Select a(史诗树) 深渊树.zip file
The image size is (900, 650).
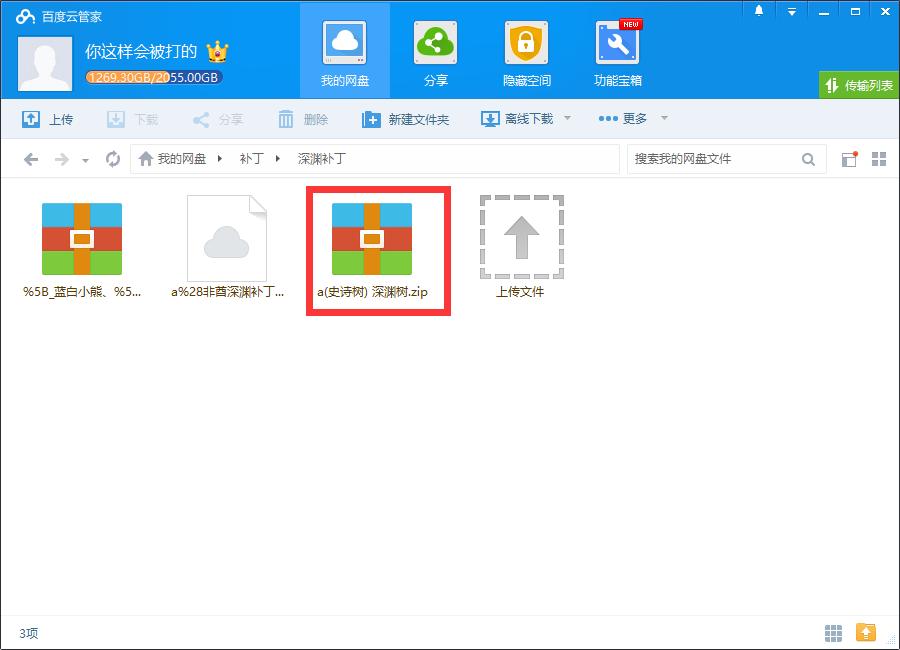click(x=372, y=251)
